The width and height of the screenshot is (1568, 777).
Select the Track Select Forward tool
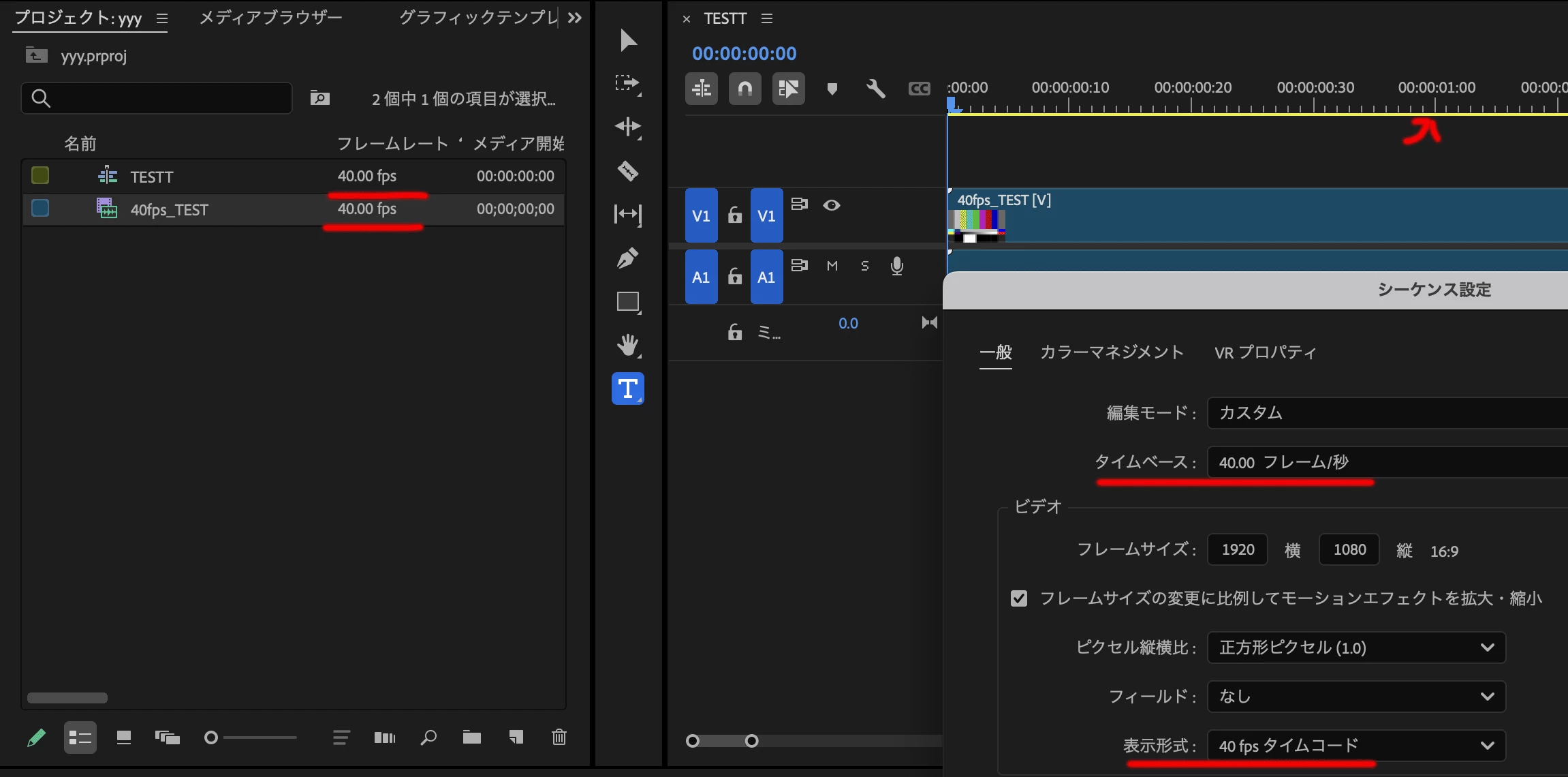pos(627,83)
